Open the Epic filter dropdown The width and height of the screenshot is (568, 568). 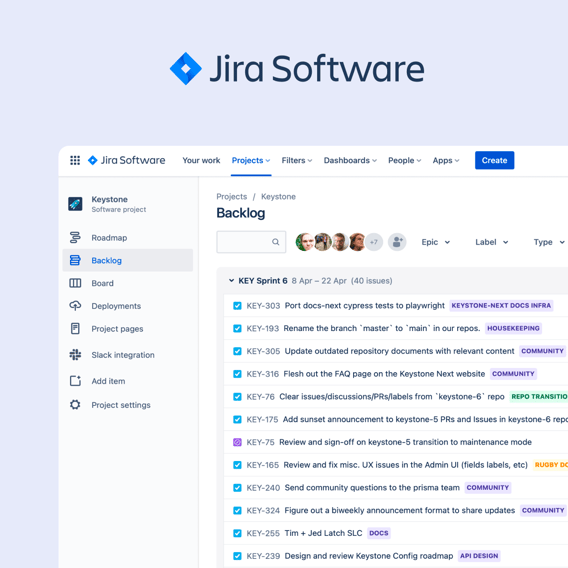click(436, 242)
